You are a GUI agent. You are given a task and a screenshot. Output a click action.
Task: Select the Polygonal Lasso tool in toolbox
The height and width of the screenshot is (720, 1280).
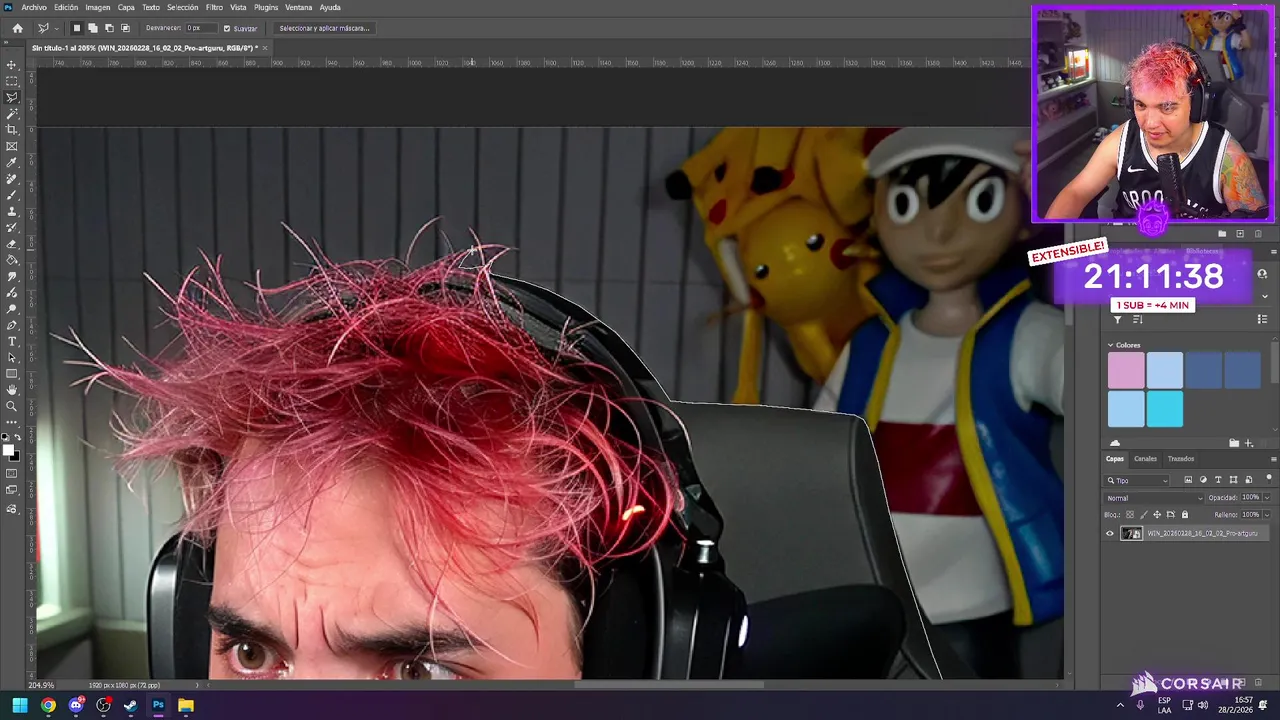click(x=12, y=97)
